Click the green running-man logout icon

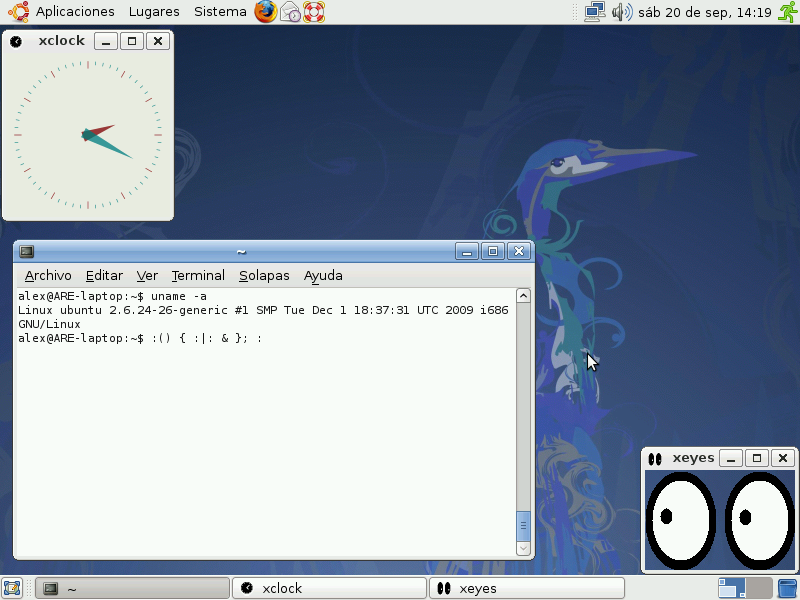(787, 12)
